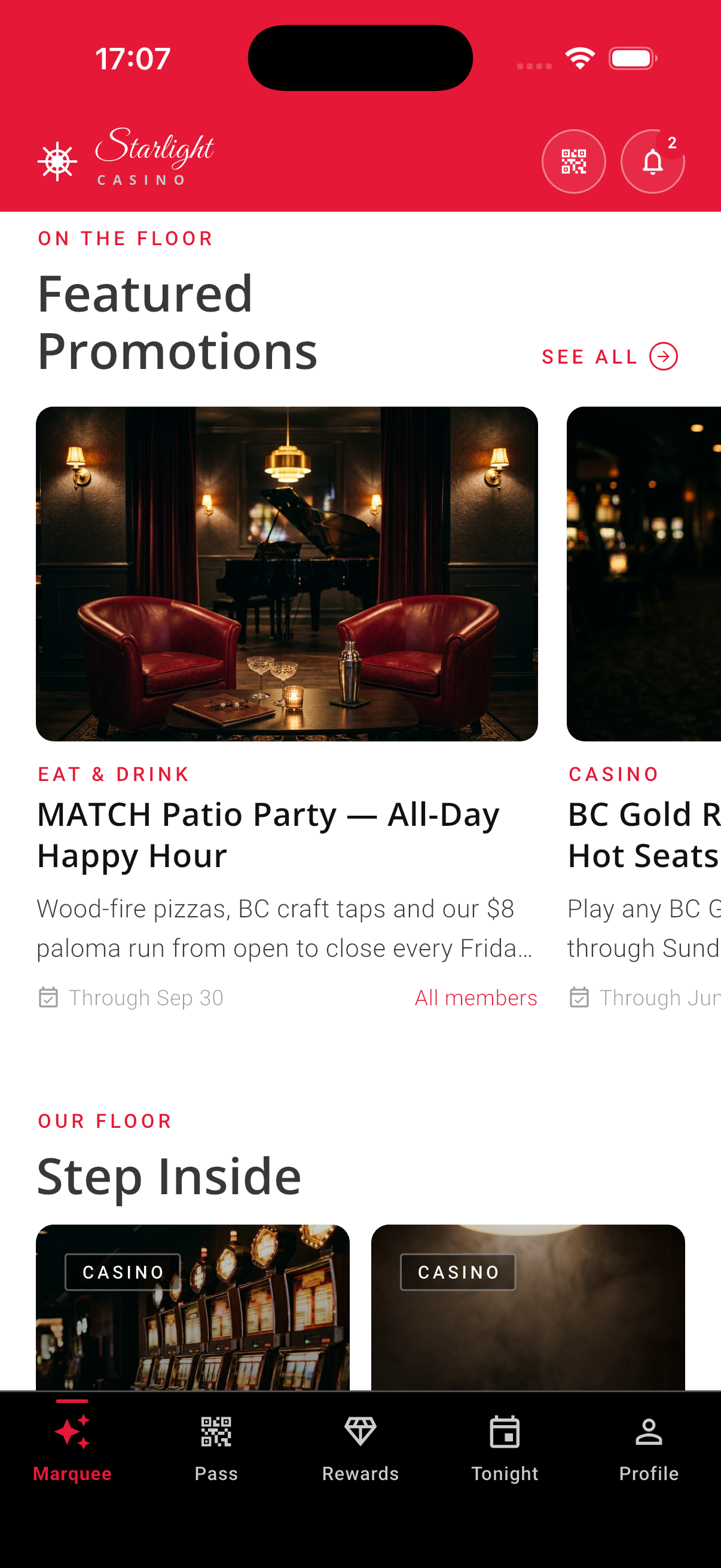Tap the Rewards diamond icon
Screen dimensions: 721x1568
[360, 1431]
